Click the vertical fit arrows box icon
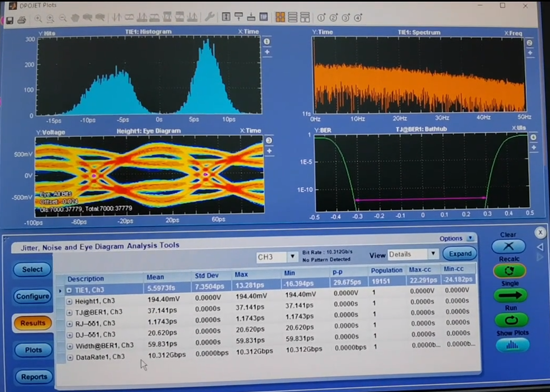 [x=226, y=16]
